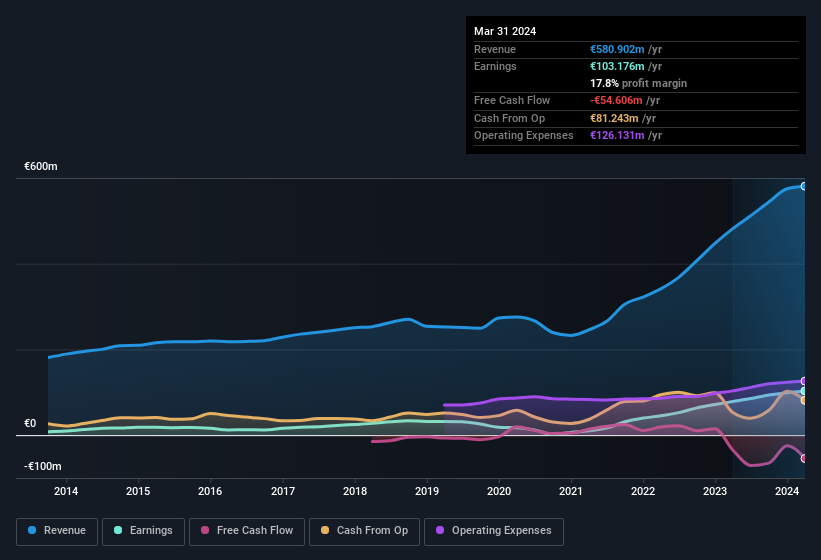This screenshot has width=821, height=560.
Task: Select the 2019 label on the x-axis
Action: pos(427,491)
